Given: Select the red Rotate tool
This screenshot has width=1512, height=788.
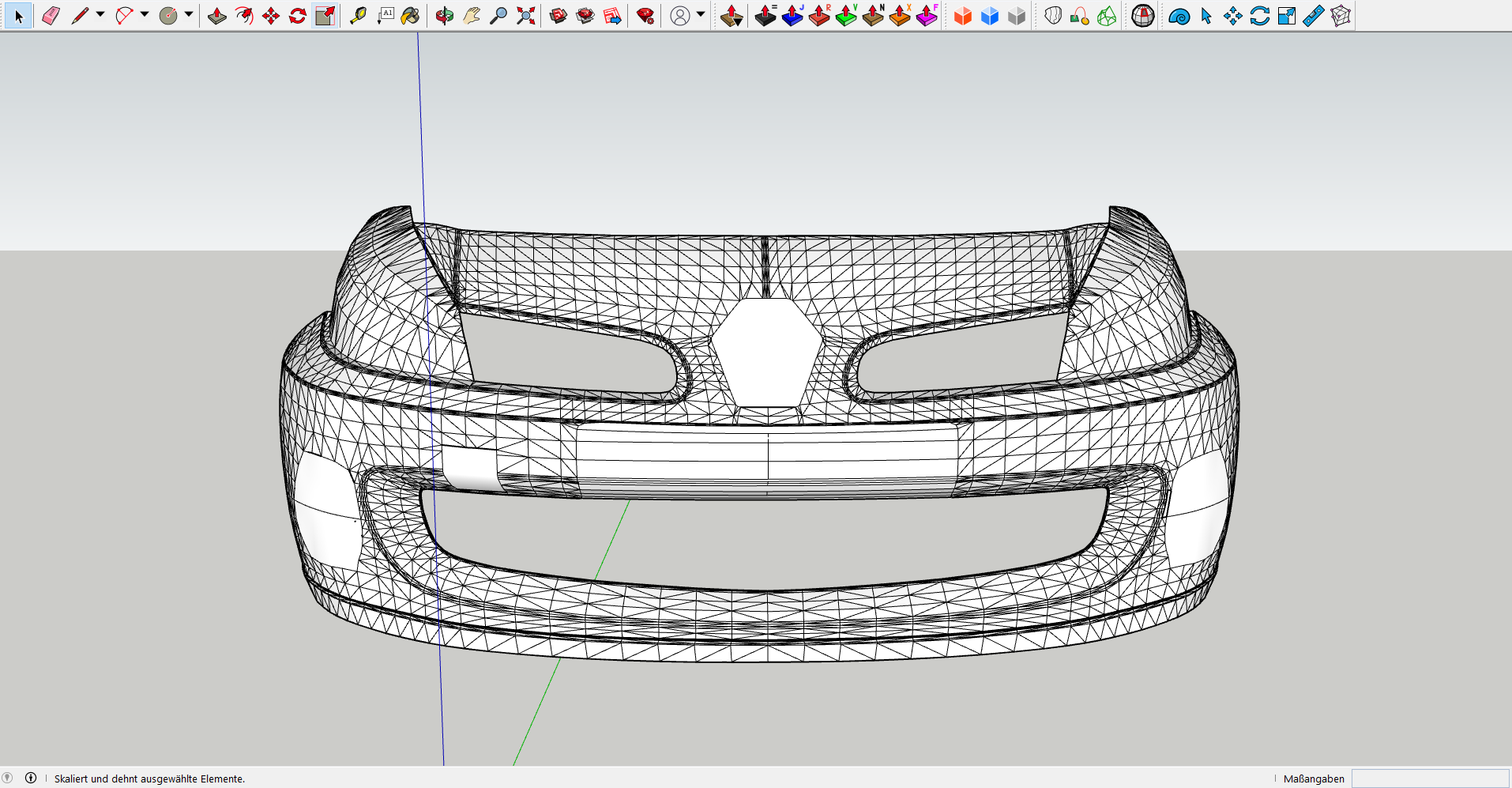Looking at the screenshot, I should tap(298, 16).
